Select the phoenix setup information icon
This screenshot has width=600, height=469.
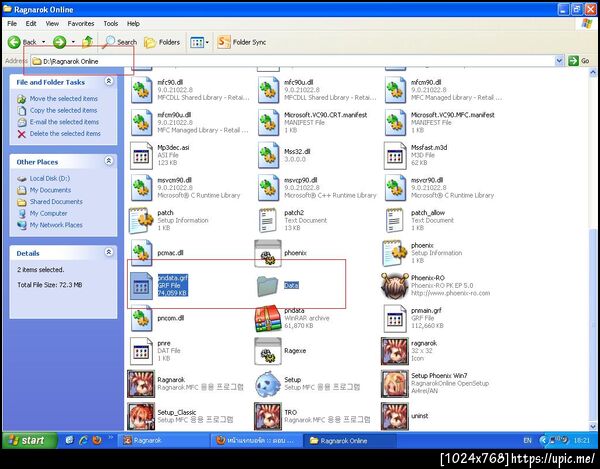(x=395, y=253)
